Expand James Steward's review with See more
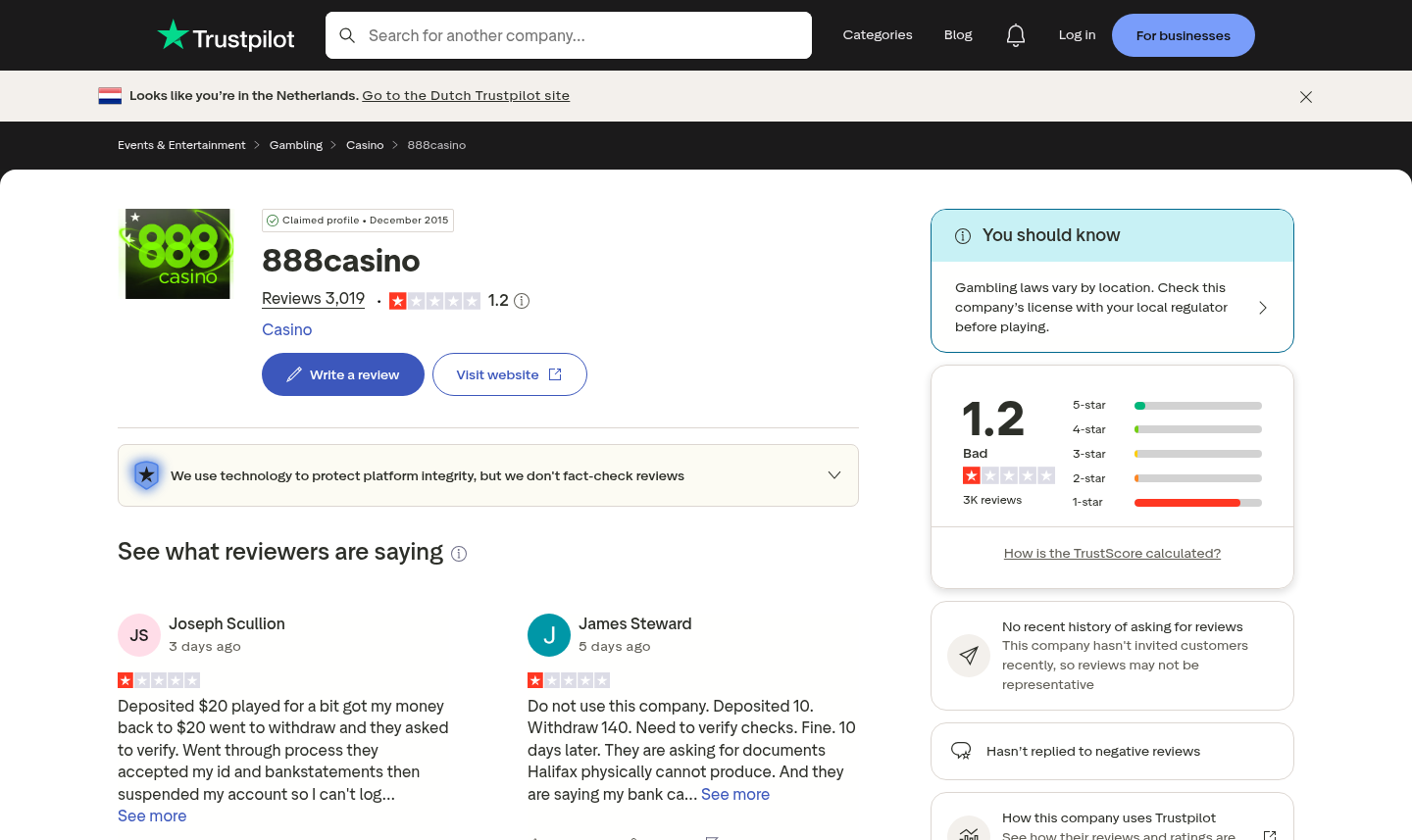Screen dimensions: 1412x840 (x=735, y=795)
